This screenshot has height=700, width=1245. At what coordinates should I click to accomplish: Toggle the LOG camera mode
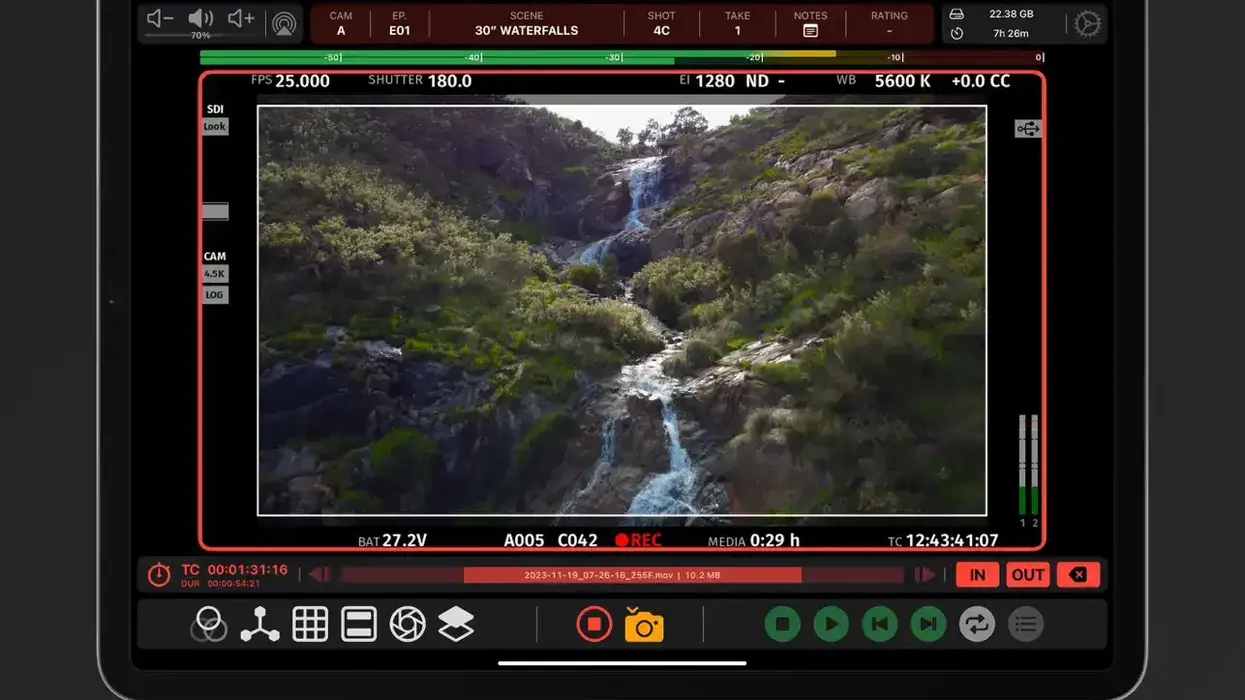(215, 295)
